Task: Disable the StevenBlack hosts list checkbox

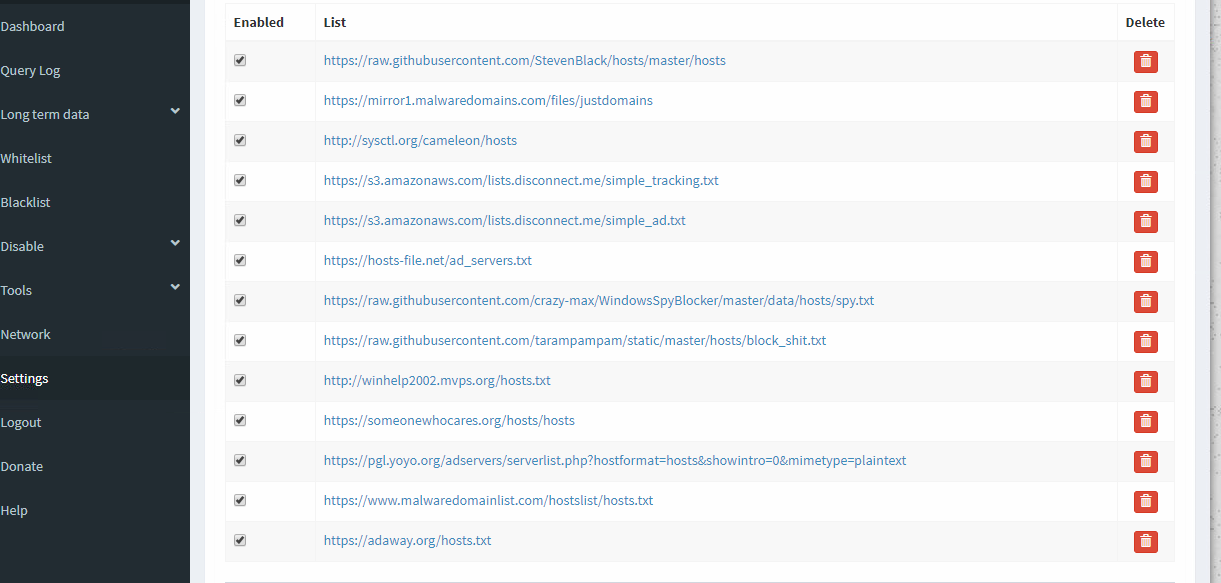Action: tap(240, 61)
